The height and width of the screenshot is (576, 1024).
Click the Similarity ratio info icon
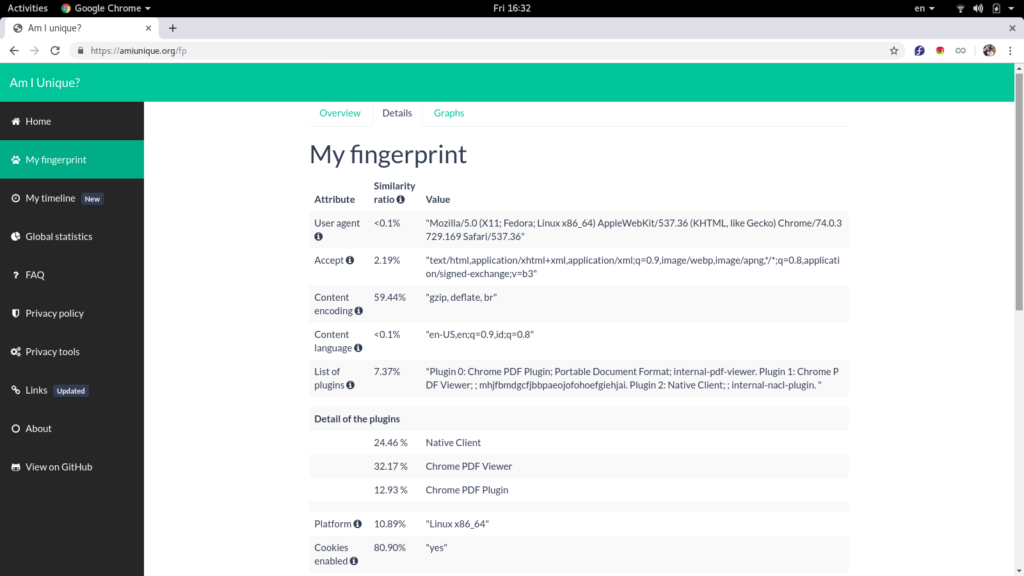pyautogui.click(x=401, y=200)
